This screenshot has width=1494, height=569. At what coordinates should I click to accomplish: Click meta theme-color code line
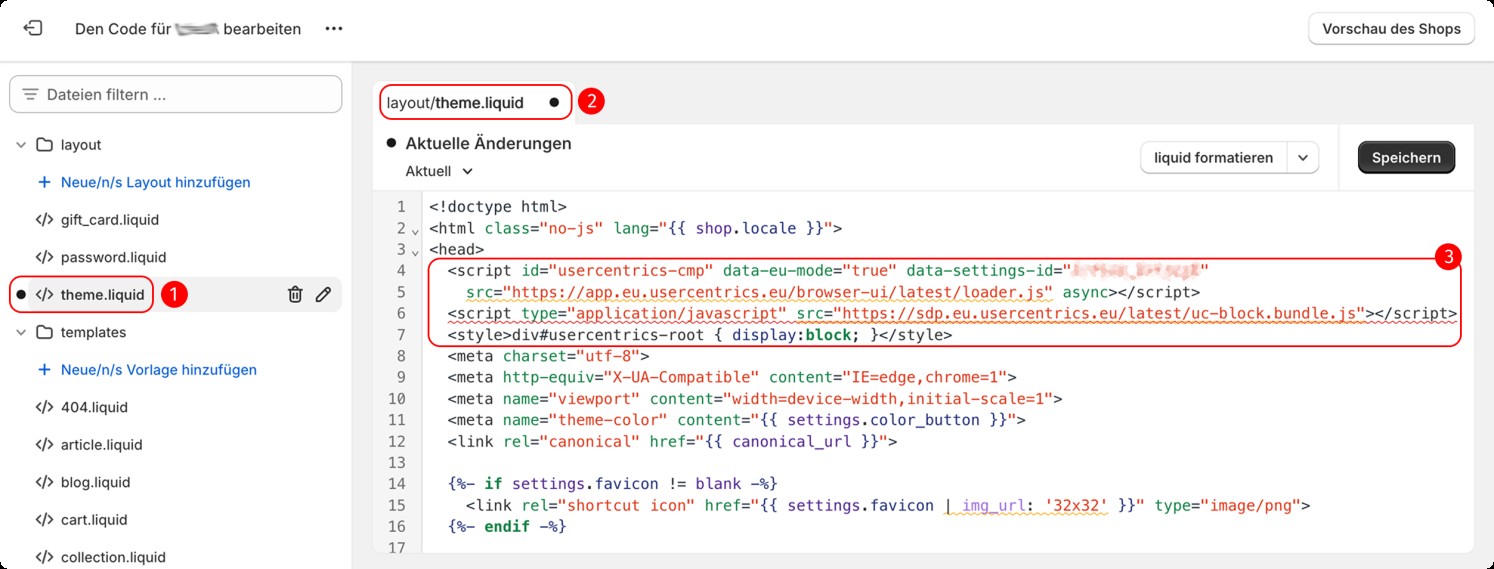(736, 420)
